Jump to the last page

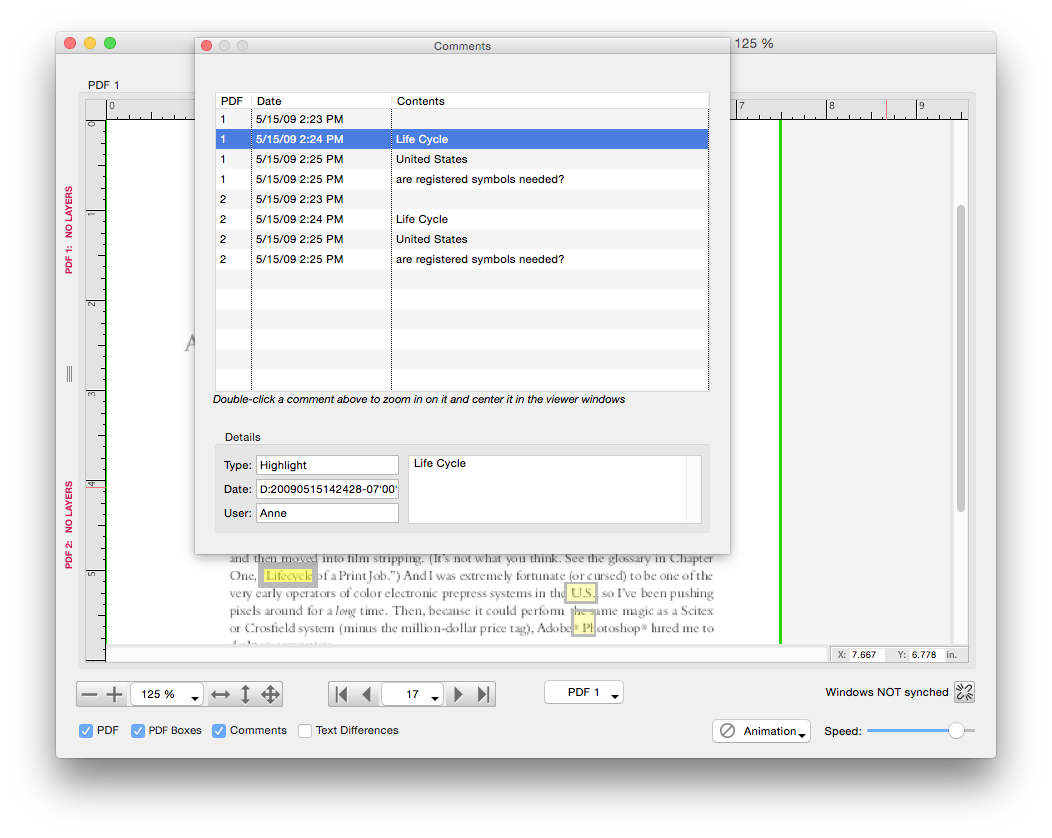click(x=483, y=695)
